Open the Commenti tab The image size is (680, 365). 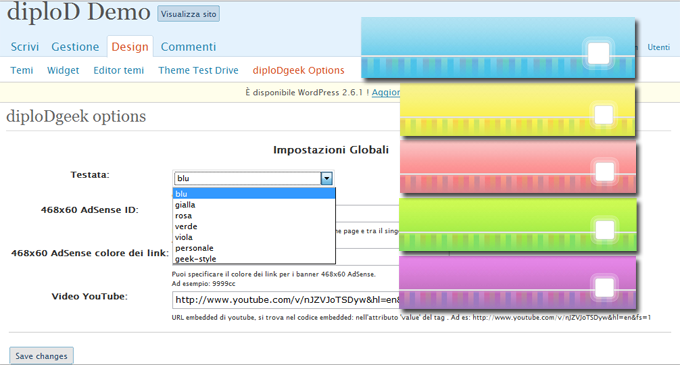(188, 47)
